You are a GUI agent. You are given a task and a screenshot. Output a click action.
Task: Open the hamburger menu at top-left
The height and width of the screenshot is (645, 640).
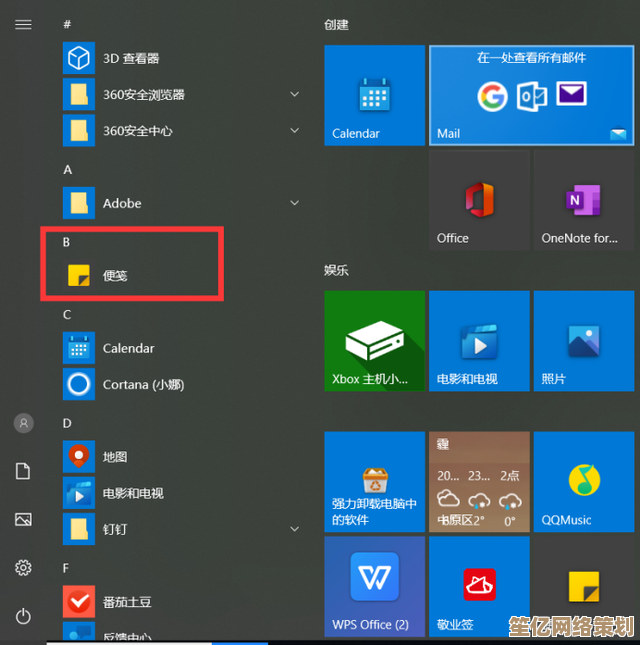coord(23,24)
